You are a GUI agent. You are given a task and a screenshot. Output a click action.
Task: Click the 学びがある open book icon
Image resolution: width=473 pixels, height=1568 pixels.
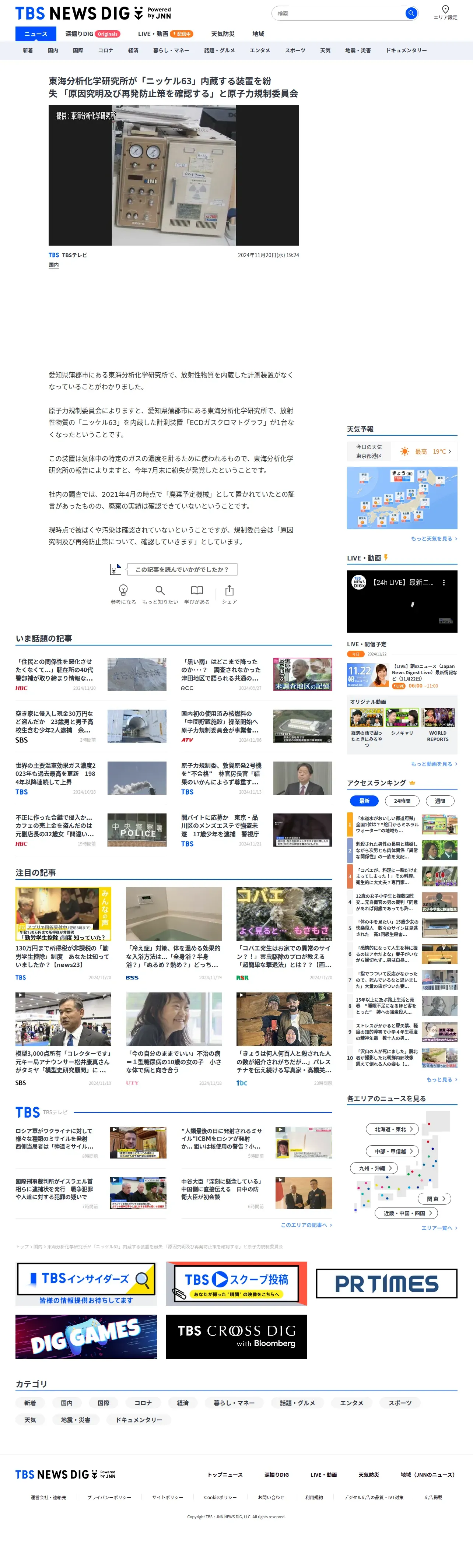coord(197,590)
